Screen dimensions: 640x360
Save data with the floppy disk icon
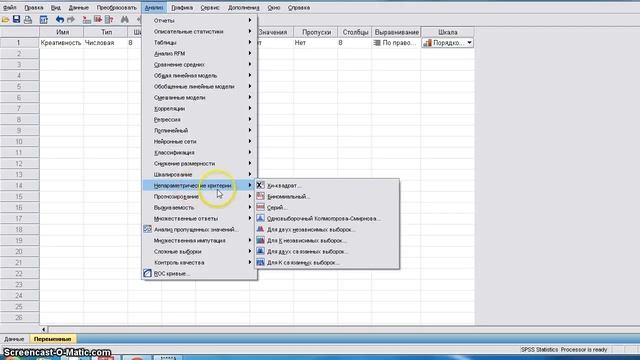[x=16, y=19]
